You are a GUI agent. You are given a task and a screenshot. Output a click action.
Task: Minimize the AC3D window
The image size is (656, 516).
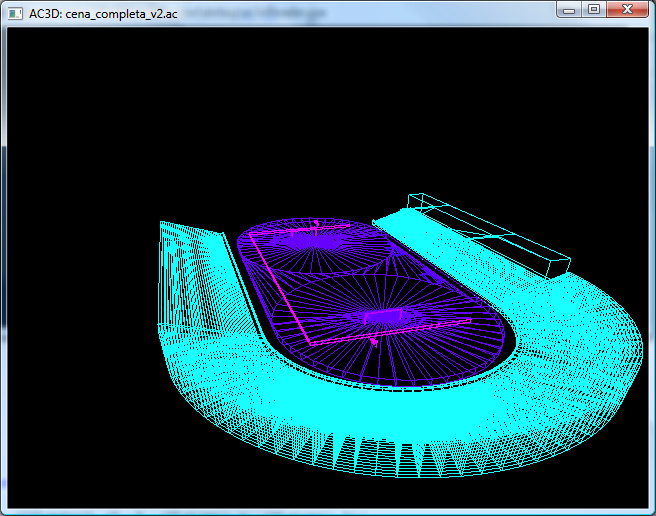pos(569,10)
